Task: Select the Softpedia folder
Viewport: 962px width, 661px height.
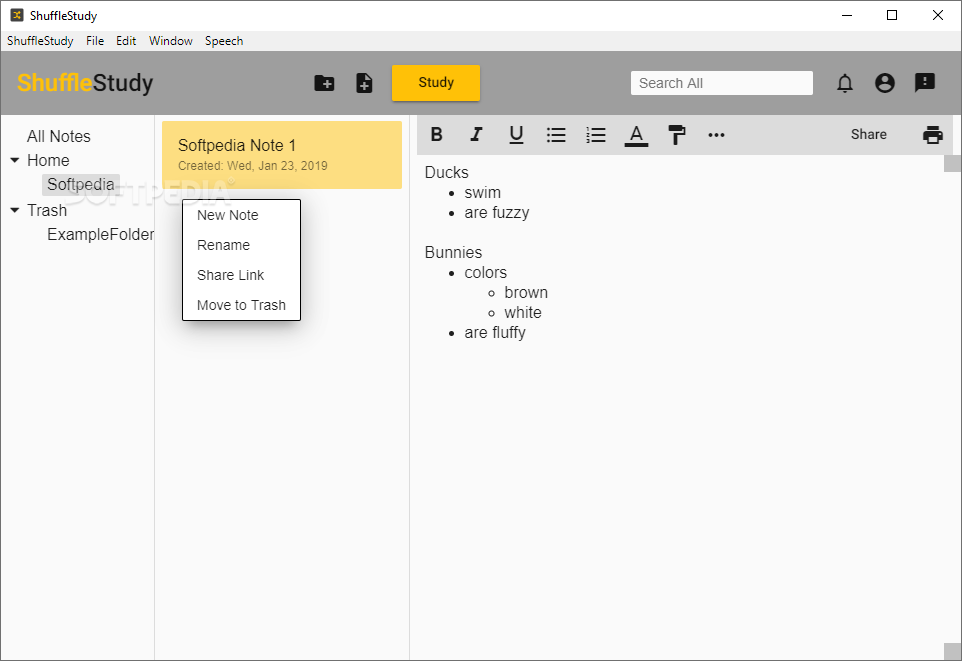Action: pyautogui.click(x=80, y=184)
